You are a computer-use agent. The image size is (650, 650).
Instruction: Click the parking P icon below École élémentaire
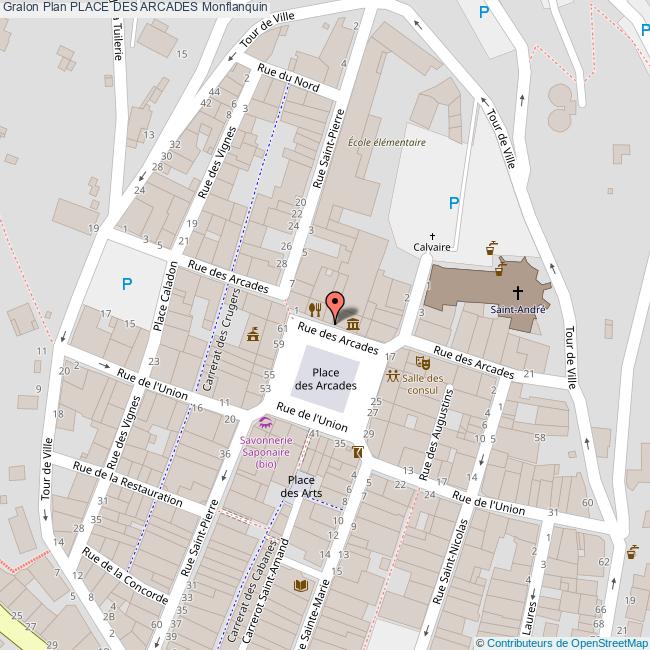[454, 203]
